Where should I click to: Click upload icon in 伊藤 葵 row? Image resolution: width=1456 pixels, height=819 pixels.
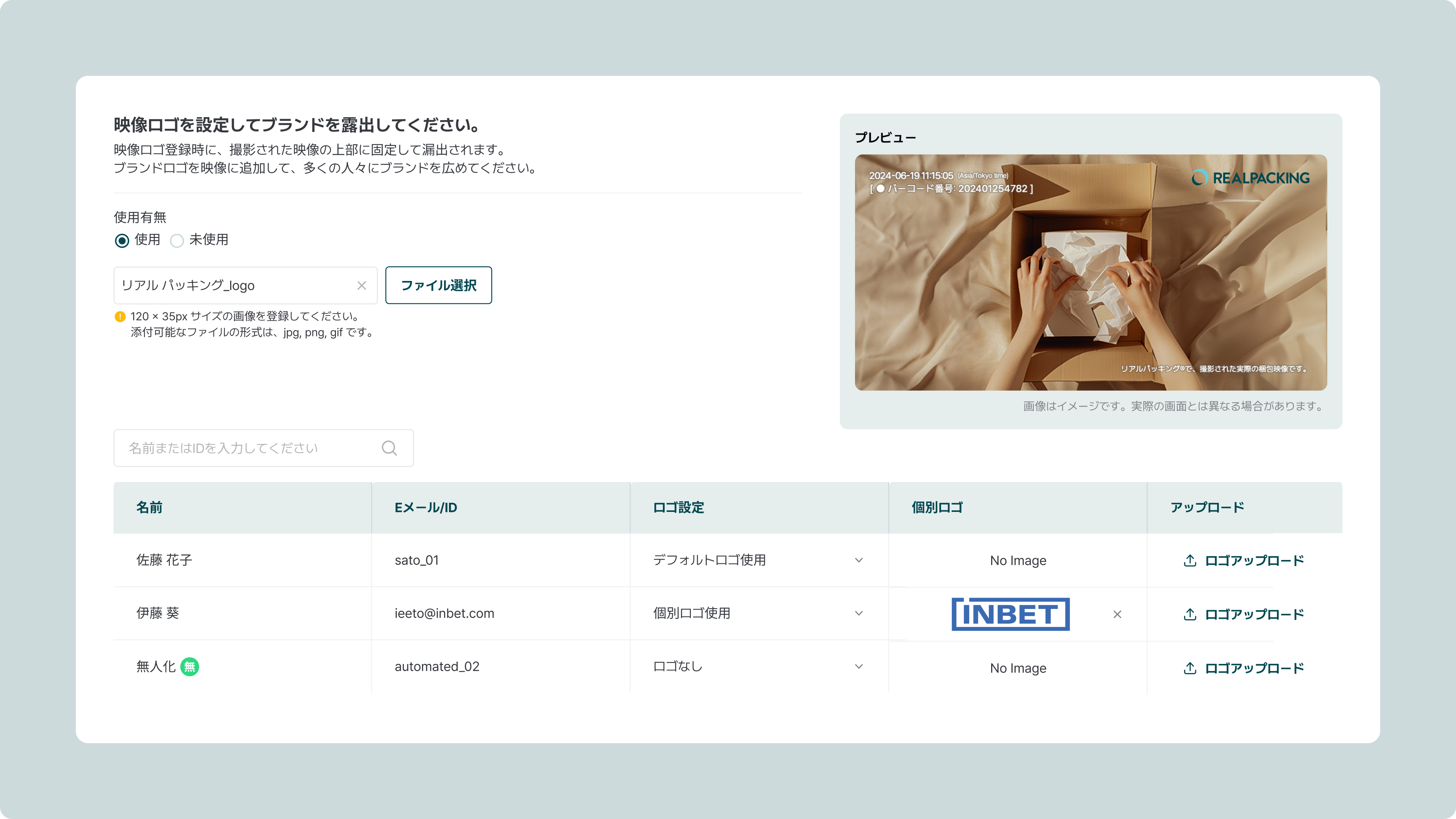[x=1190, y=614]
